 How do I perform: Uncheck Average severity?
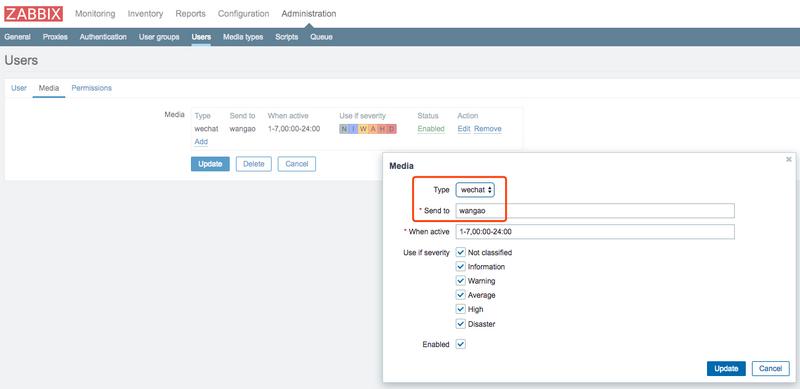(x=461, y=295)
